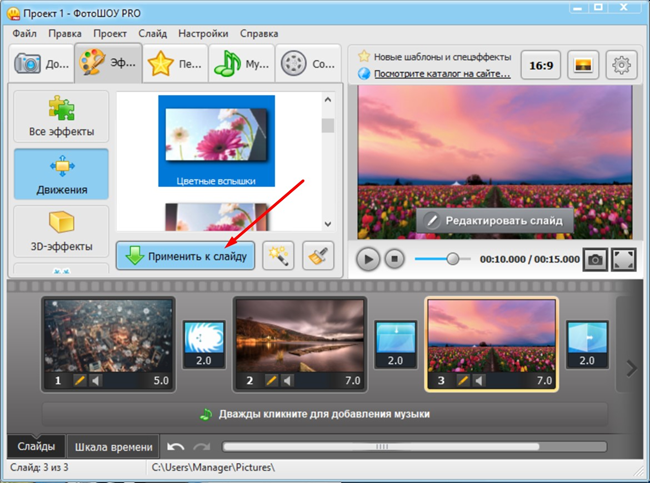
Task: Edit slide 3 using its pencil icon
Action: coord(464,381)
